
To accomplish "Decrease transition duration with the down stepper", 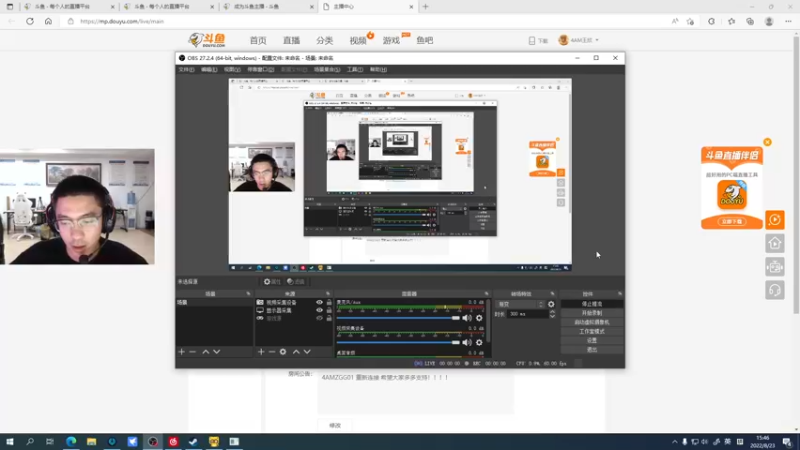I will point(552,316).
